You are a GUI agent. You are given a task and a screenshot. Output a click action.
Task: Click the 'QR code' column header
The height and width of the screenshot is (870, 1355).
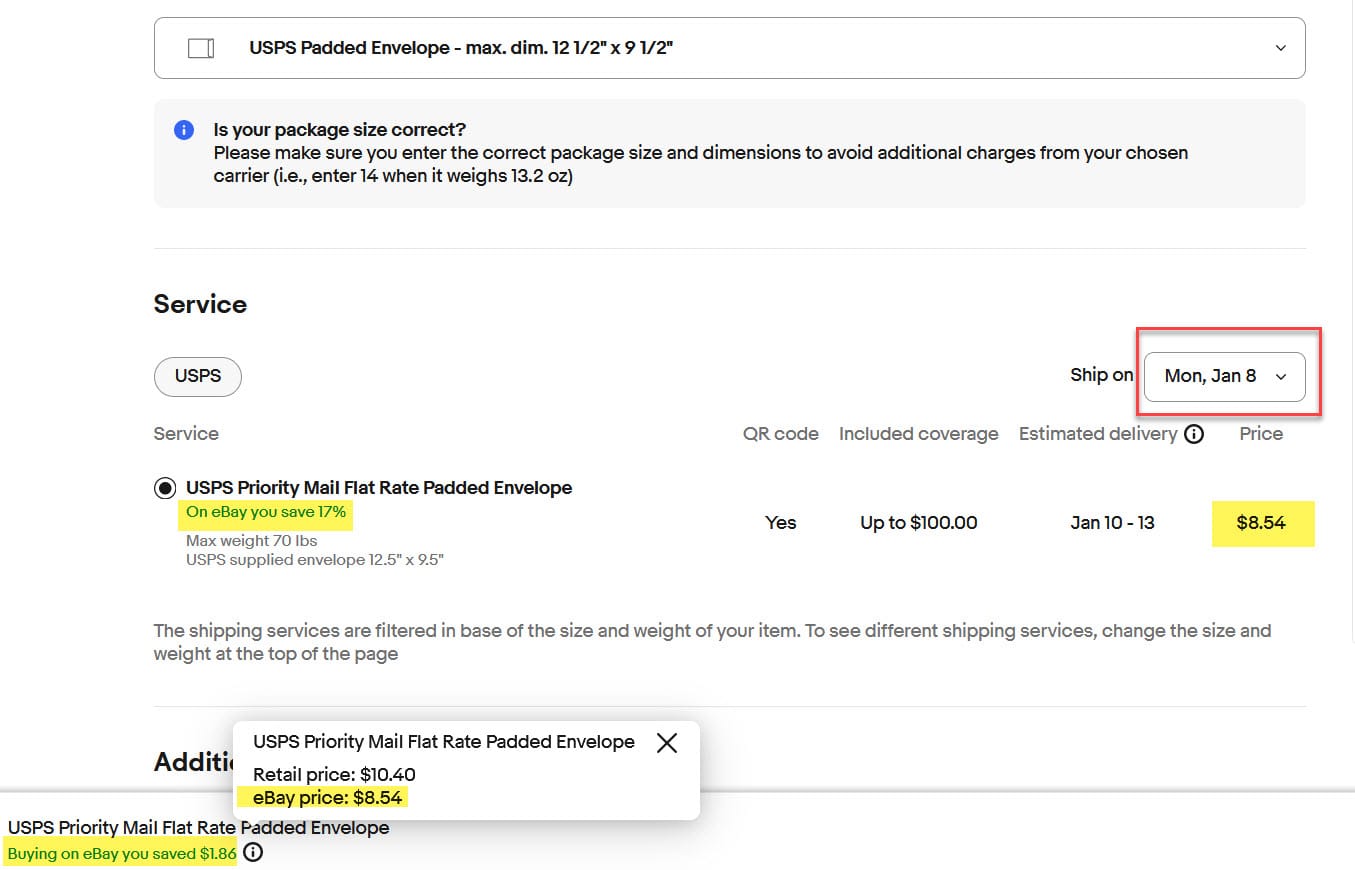point(781,434)
